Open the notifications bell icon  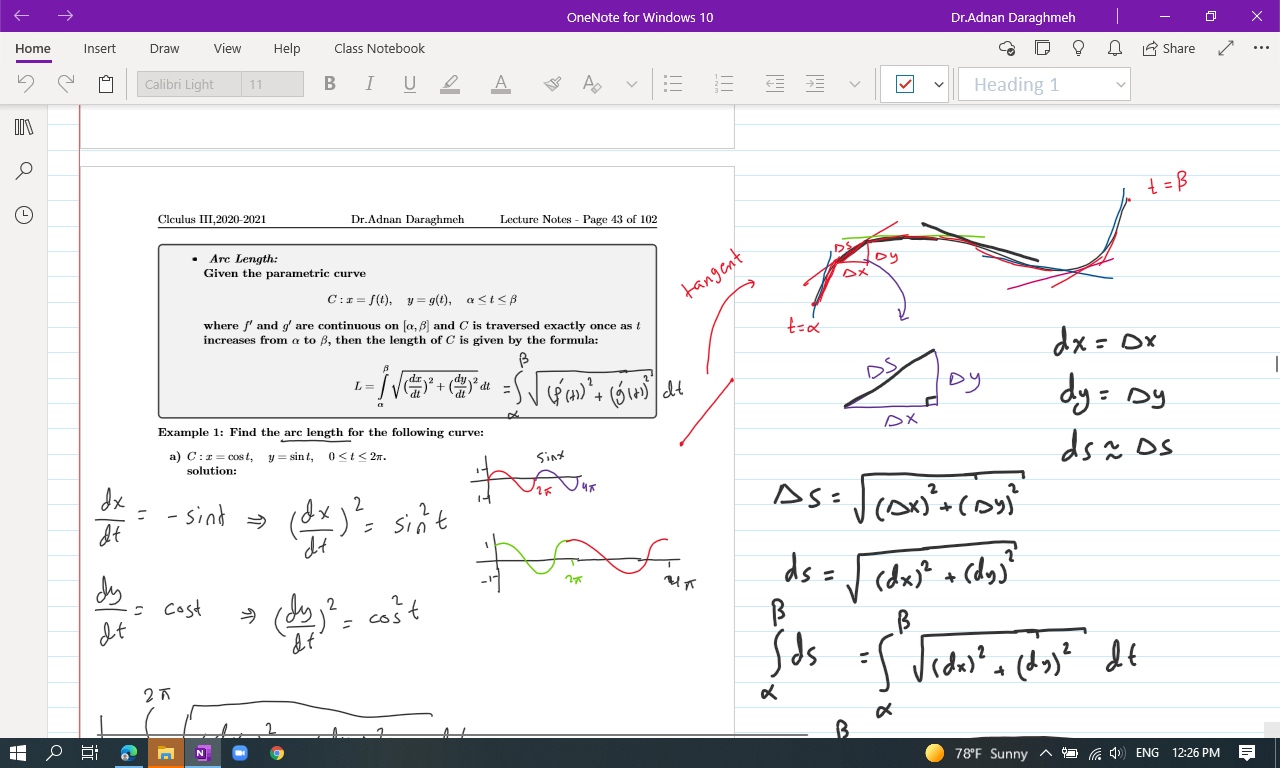point(1114,48)
